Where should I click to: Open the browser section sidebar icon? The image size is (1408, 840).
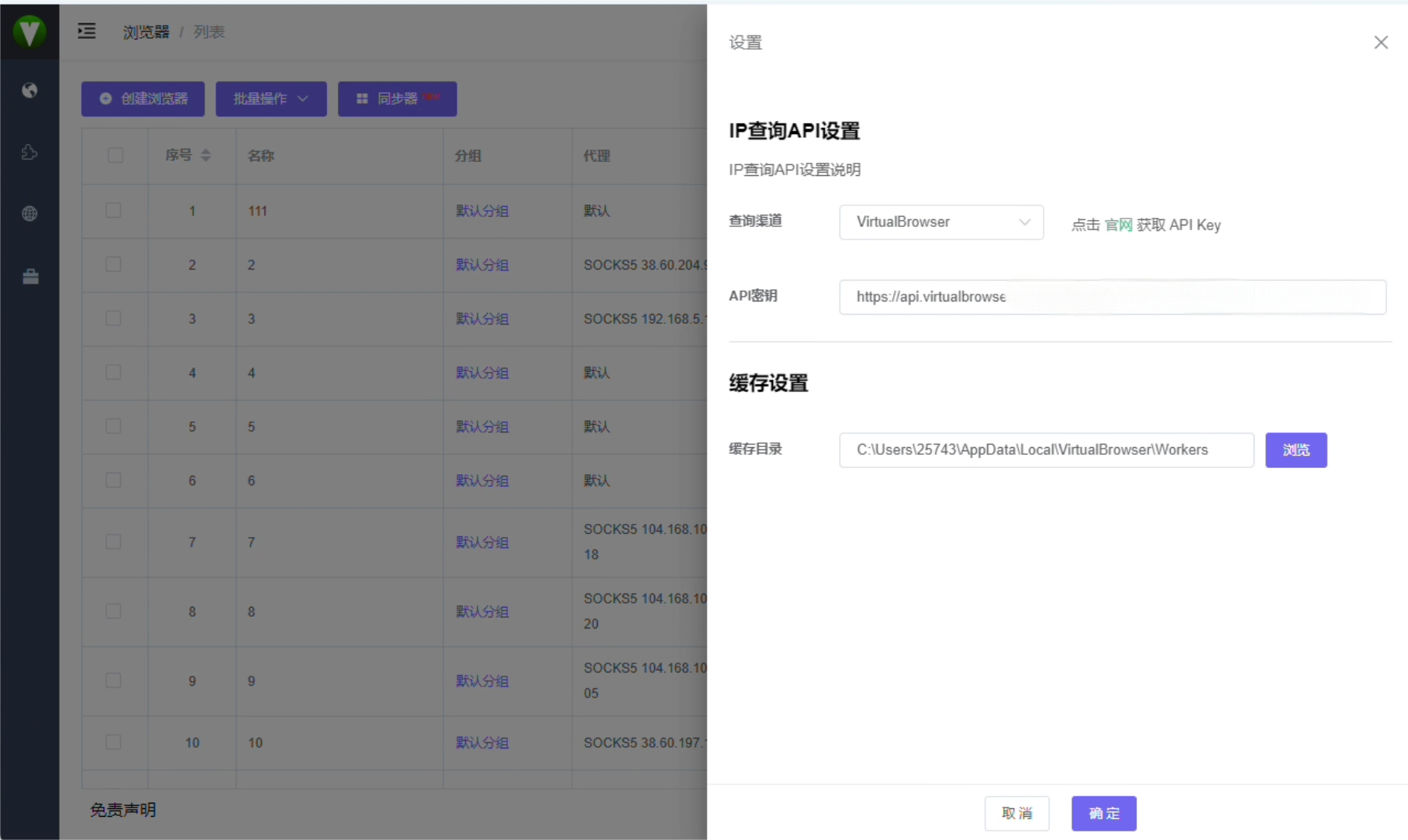tap(29, 91)
